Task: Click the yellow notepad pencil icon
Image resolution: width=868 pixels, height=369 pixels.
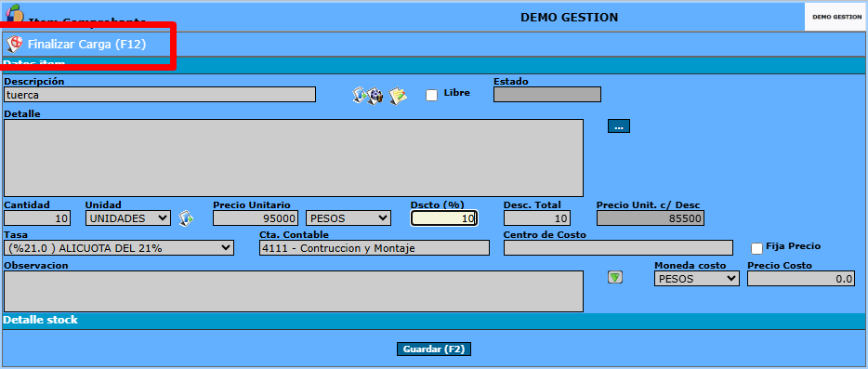Action: pos(398,96)
